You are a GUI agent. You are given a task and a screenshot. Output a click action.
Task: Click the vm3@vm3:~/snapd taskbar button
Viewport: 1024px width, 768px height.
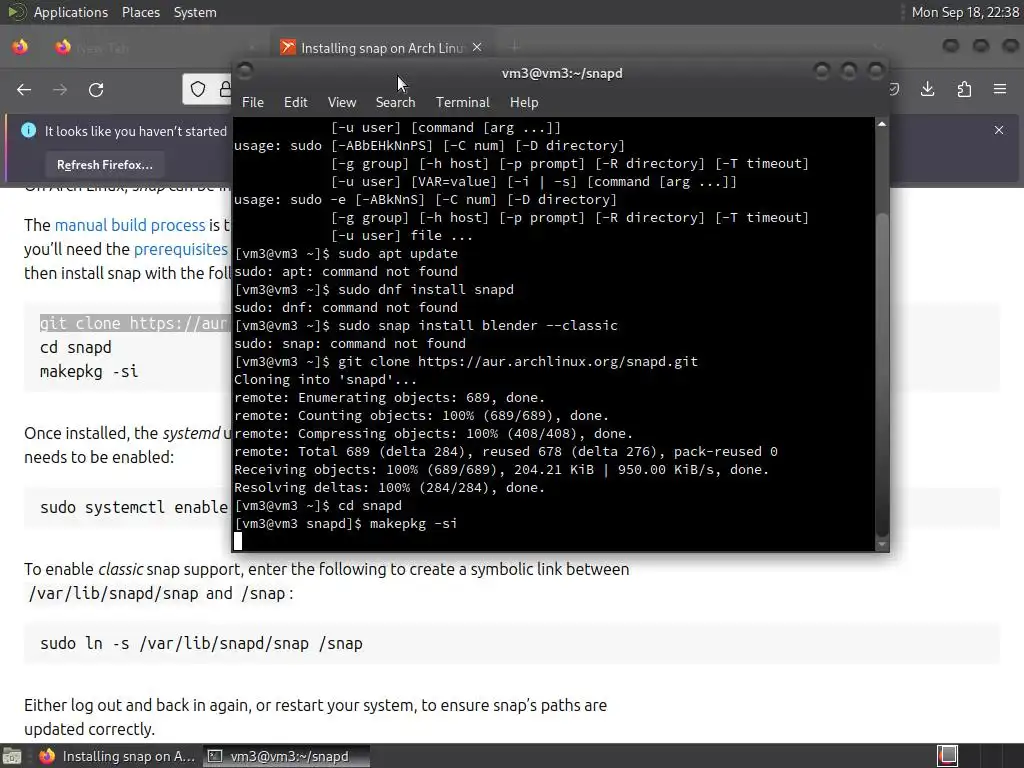click(x=286, y=756)
